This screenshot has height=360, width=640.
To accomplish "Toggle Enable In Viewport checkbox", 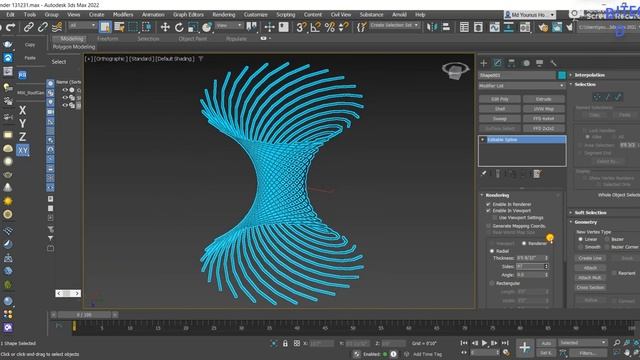I will pos(489,211).
